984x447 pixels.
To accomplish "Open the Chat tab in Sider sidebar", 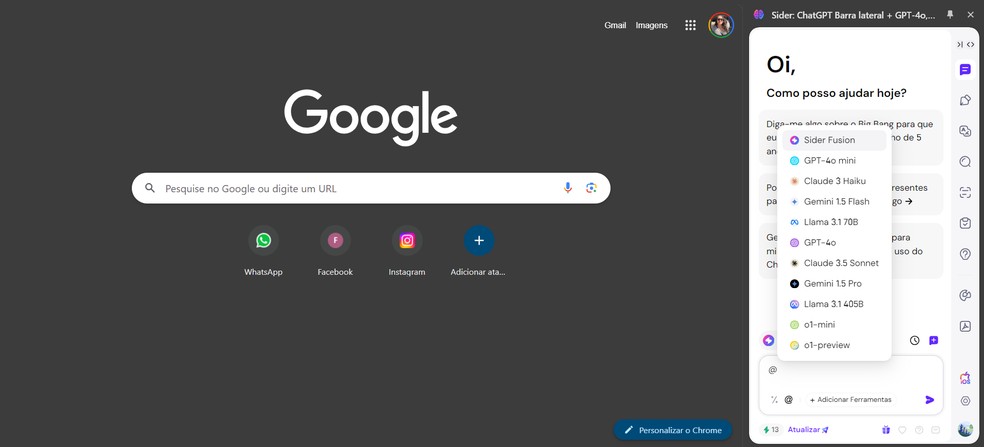I will point(965,70).
